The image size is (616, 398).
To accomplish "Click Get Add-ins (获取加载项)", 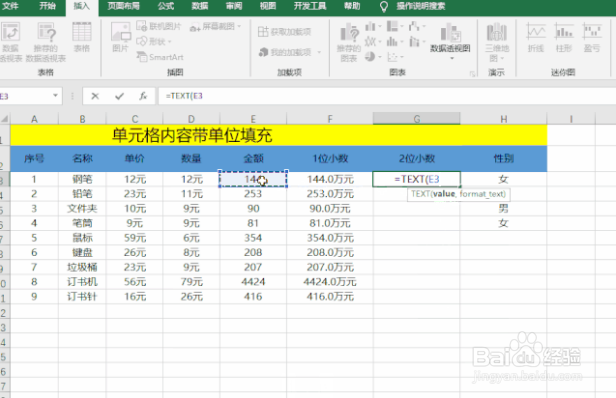I will click(x=284, y=32).
